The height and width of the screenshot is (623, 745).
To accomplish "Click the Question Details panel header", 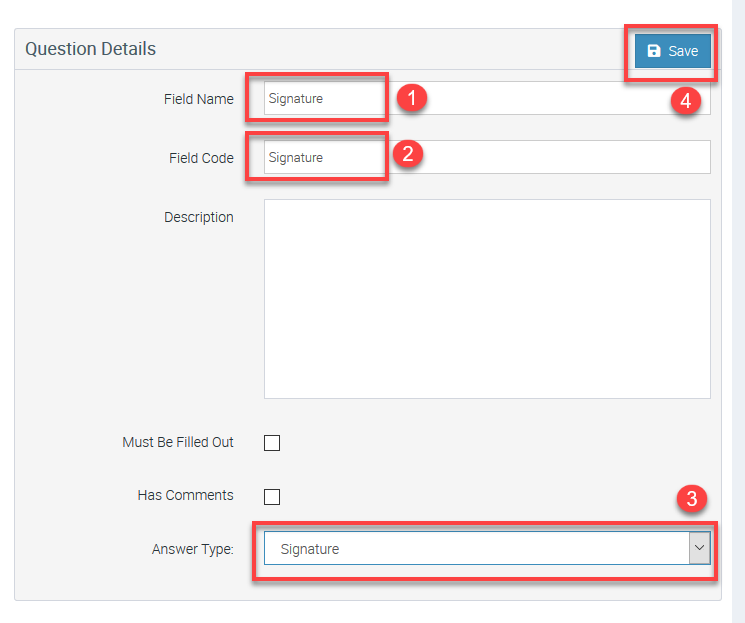I will (91, 49).
